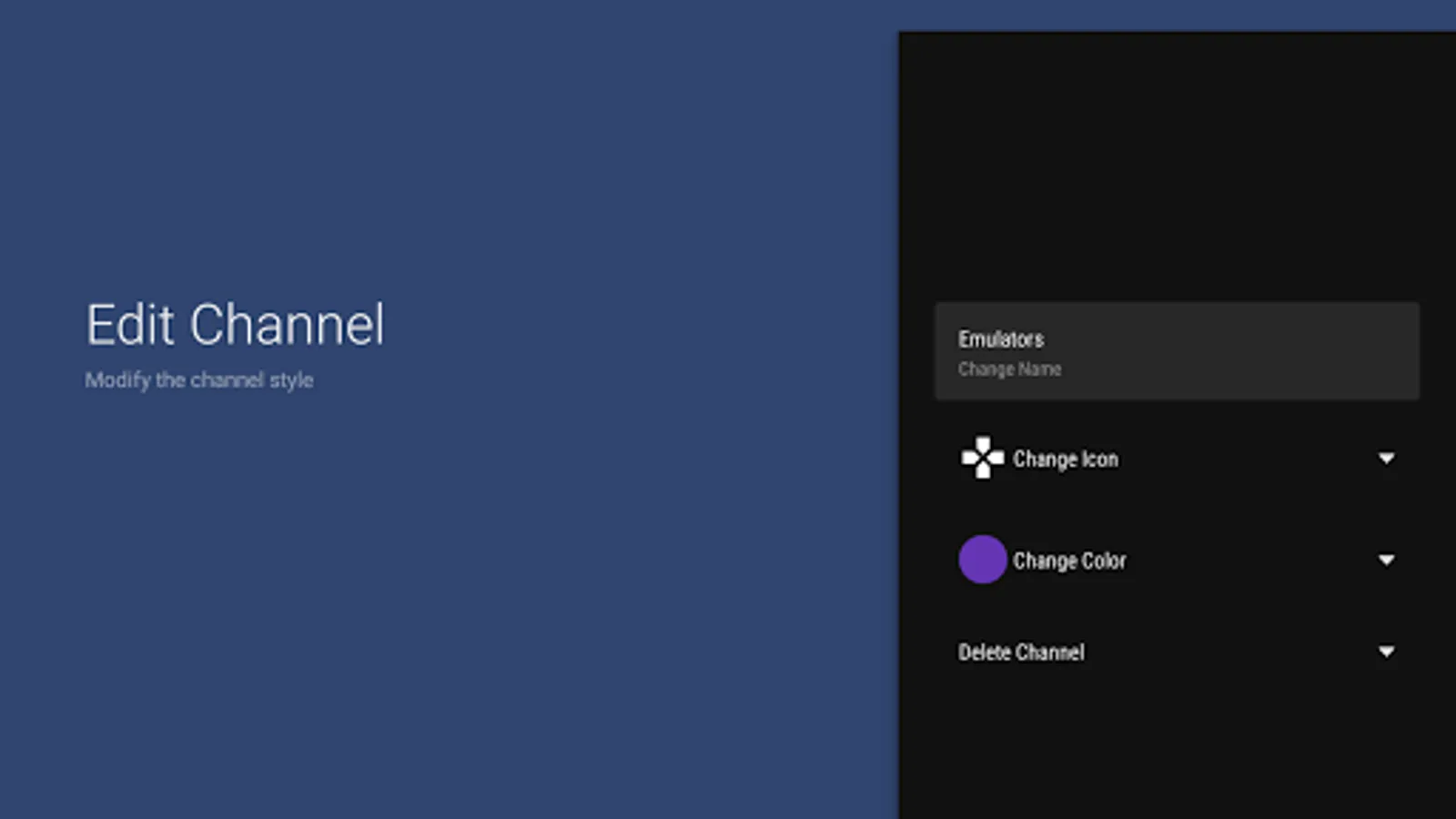The height and width of the screenshot is (819, 1456).
Task: Click the purple color circle swatch
Action: (x=983, y=560)
